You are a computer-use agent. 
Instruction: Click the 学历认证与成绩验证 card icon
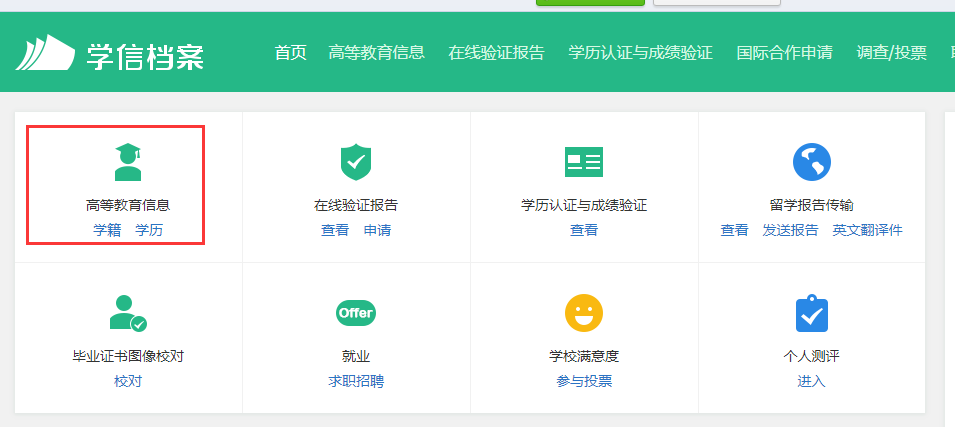coord(584,161)
